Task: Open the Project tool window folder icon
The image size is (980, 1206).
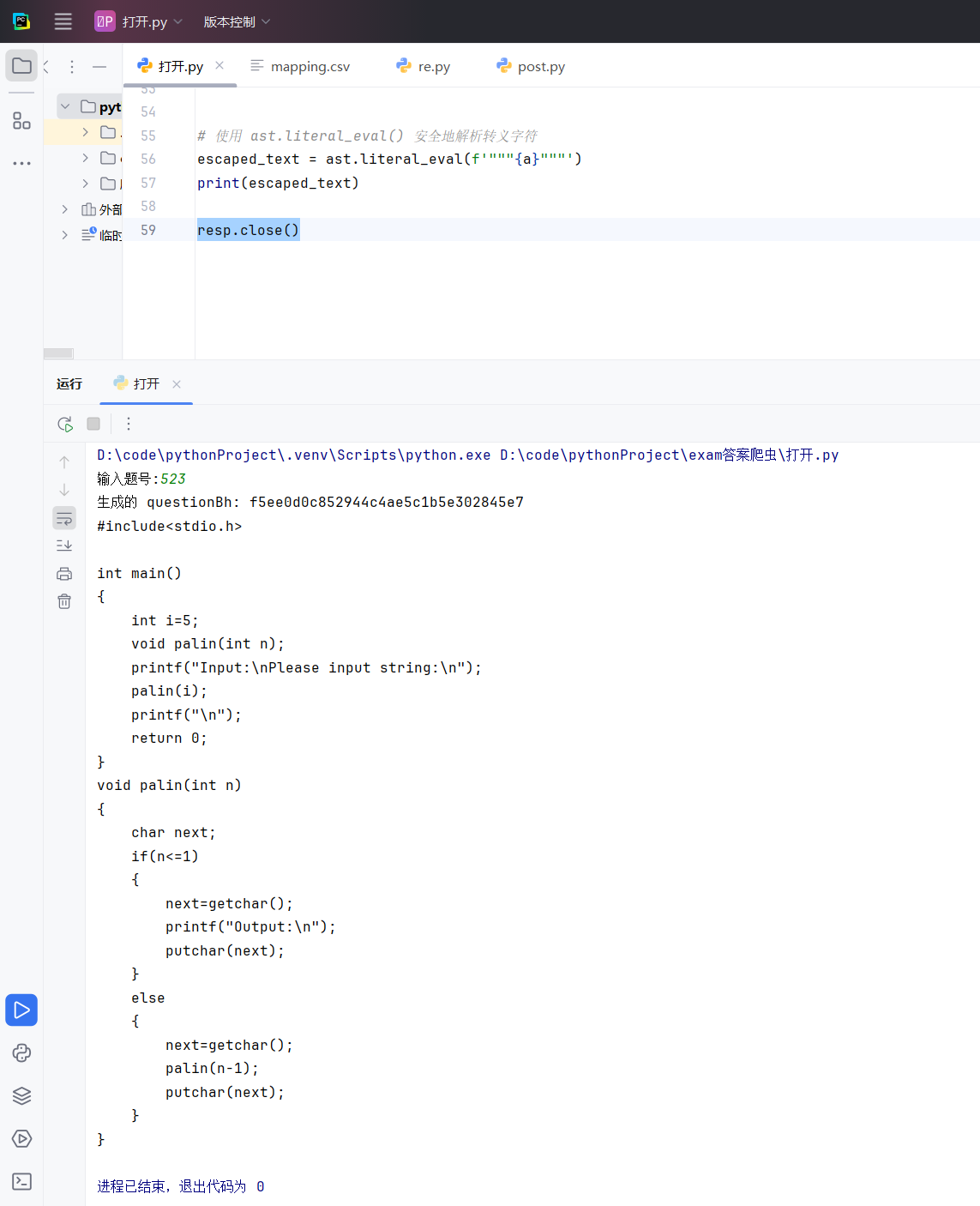Action: [x=21, y=66]
